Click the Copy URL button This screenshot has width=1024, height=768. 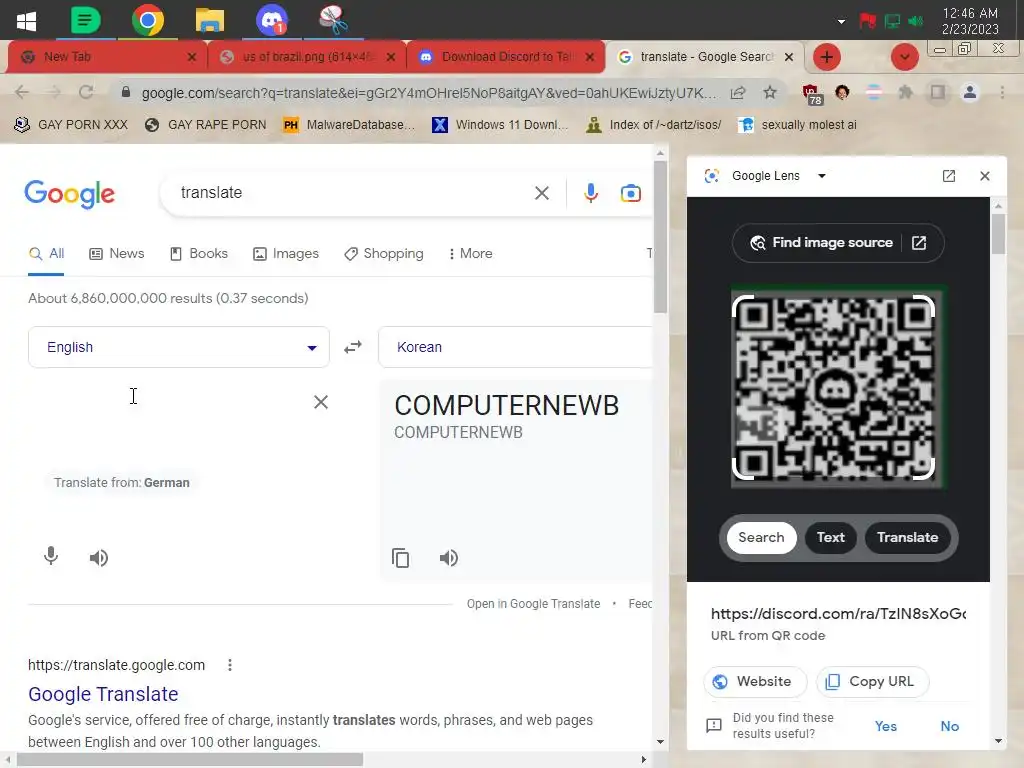(872, 682)
